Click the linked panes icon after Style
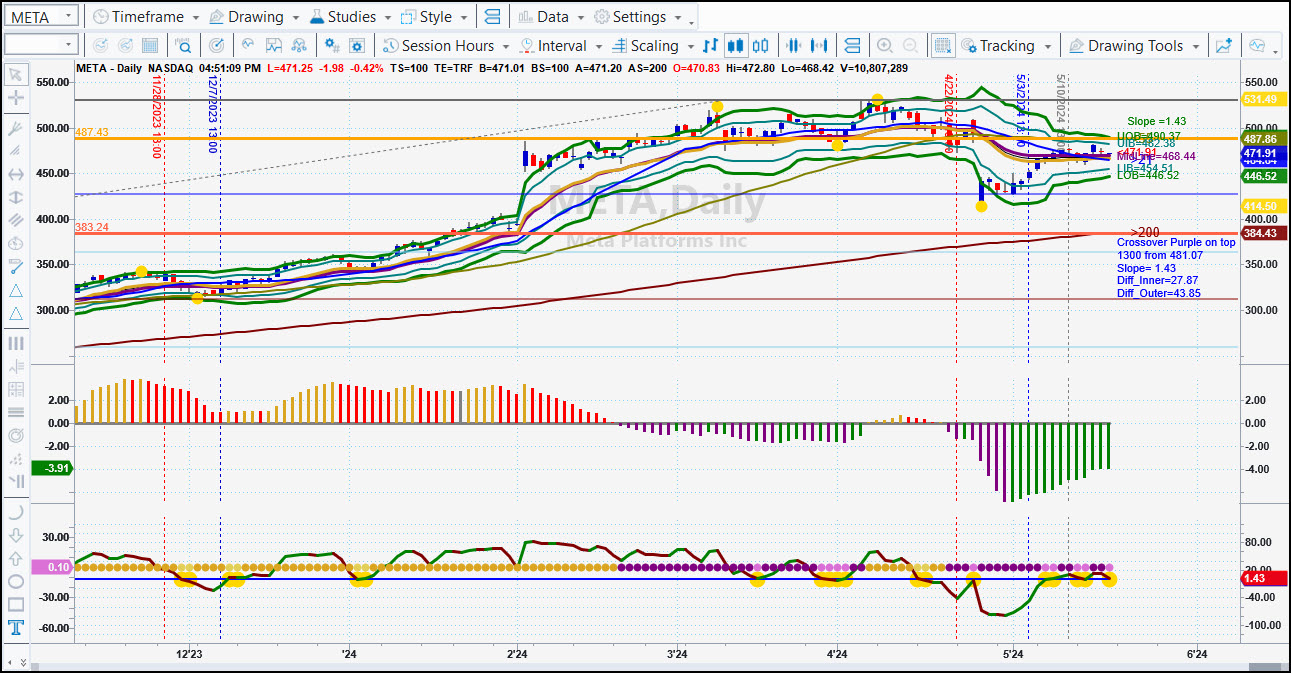 coord(491,17)
